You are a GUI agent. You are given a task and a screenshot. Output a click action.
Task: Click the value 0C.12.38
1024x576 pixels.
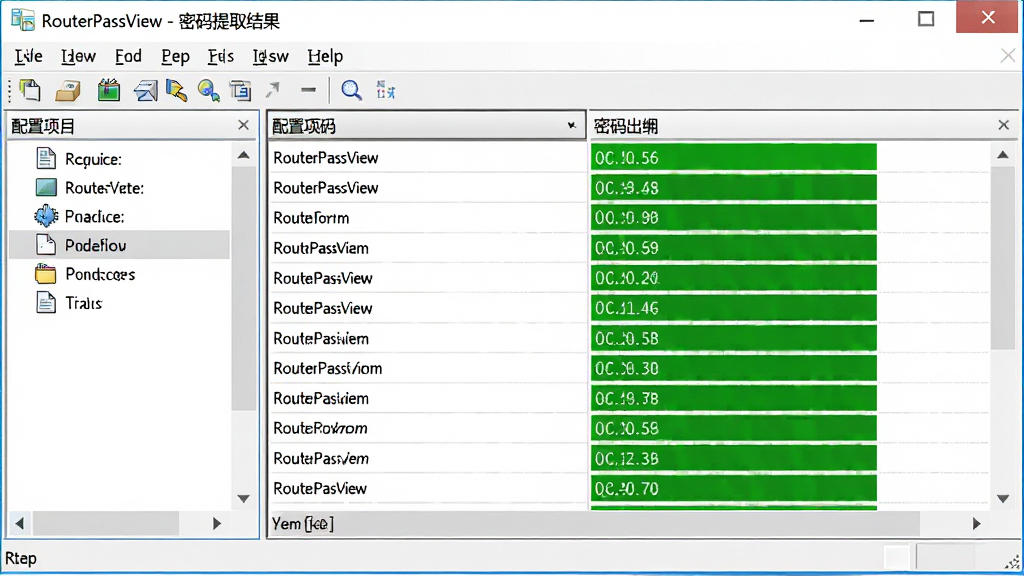[626, 458]
